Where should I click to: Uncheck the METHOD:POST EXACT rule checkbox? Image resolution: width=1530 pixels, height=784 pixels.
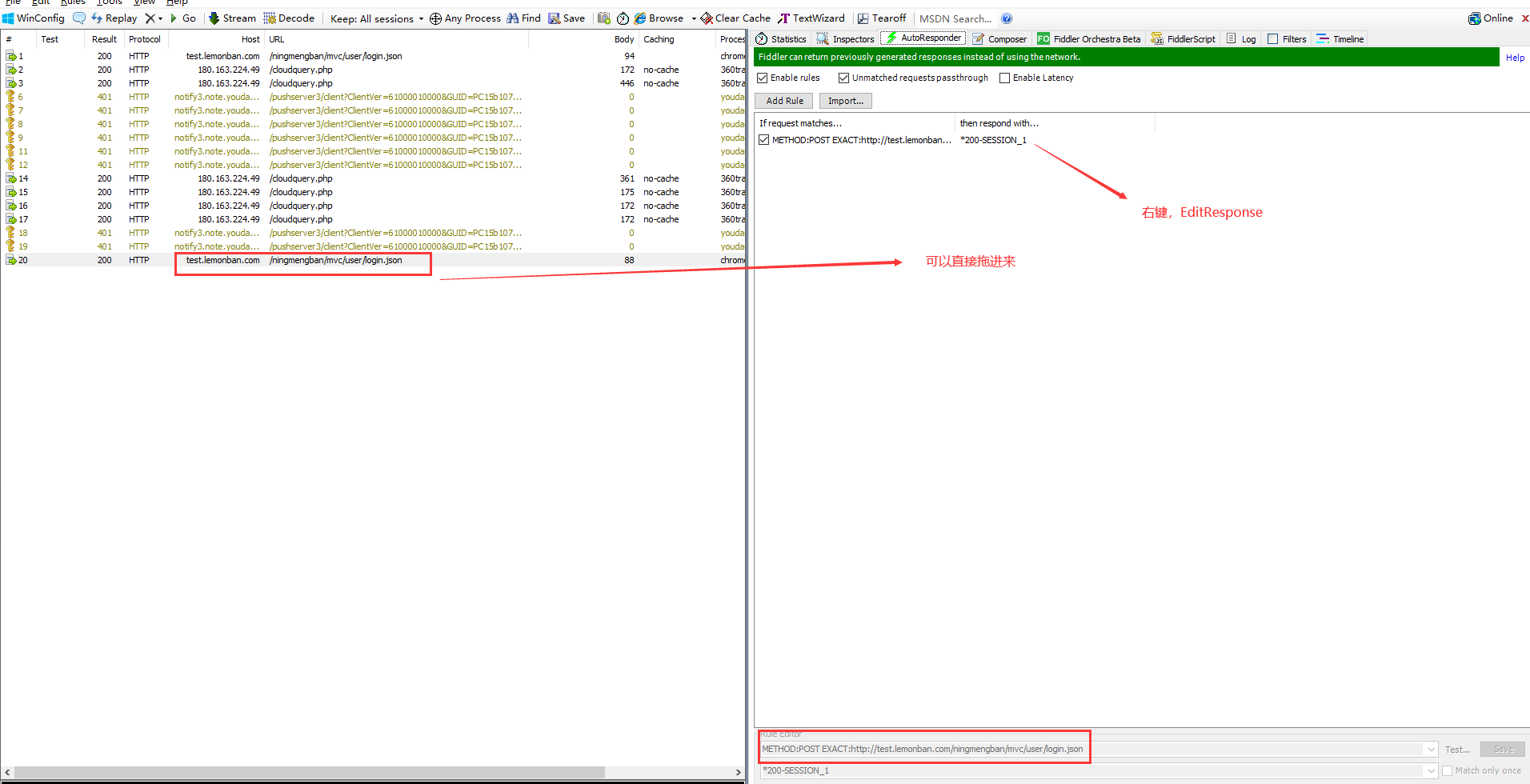(764, 140)
